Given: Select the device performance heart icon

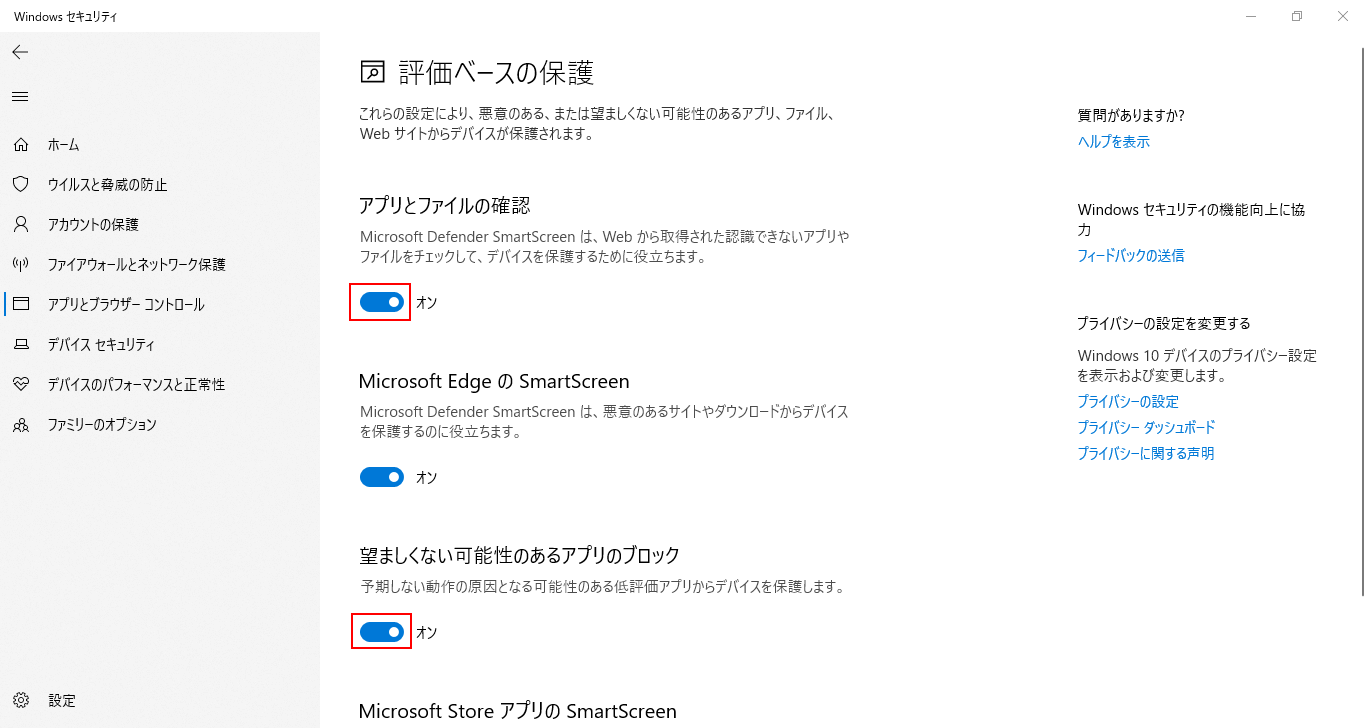Looking at the screenshot, I should coord(21,385).
